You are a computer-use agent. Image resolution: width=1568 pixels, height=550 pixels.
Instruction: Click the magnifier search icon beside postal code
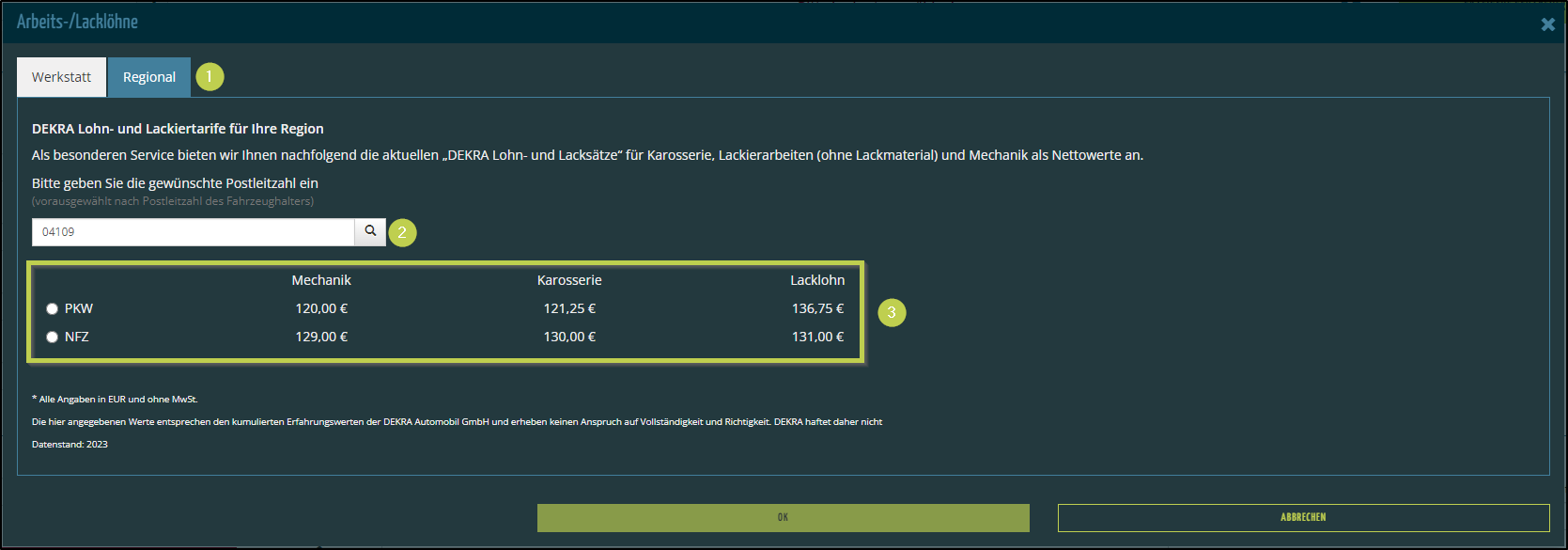(x=370, y=231)
